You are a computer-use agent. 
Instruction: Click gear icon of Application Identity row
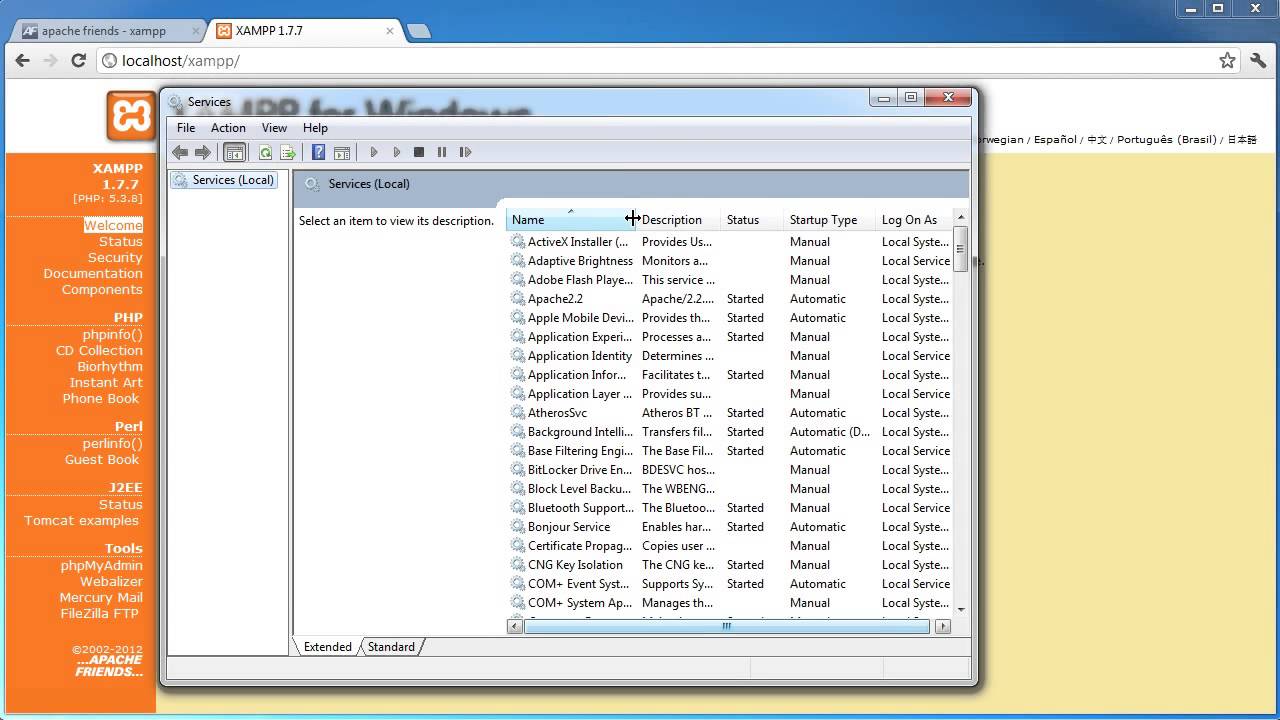coord(518,355)
